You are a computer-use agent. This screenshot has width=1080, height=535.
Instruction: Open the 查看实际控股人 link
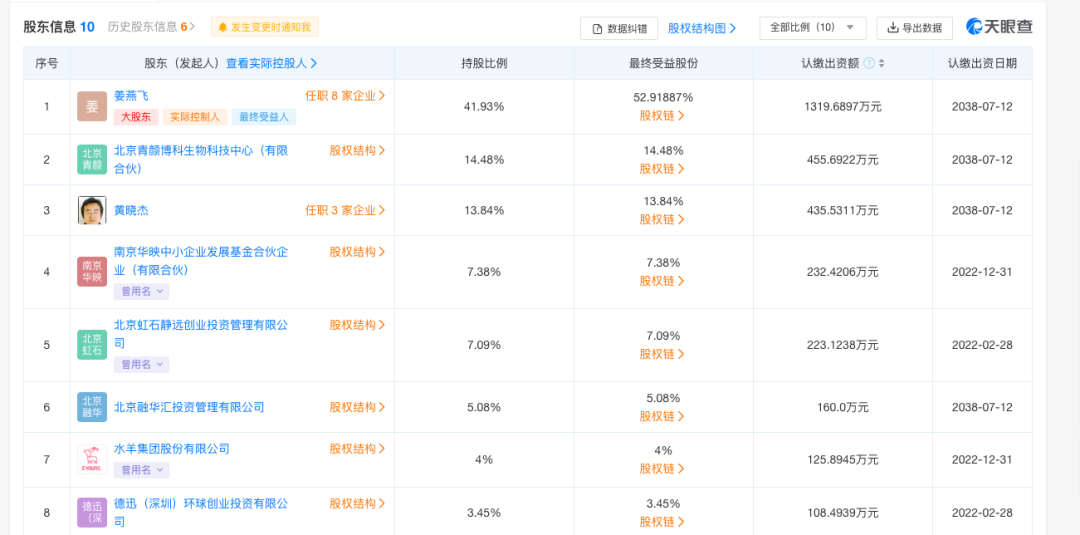coord(271,63)
